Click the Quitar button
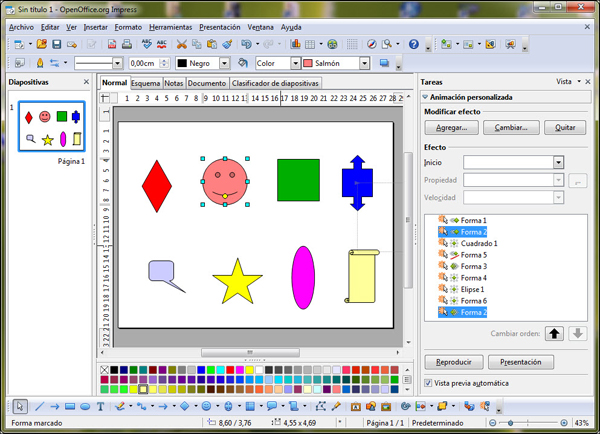This screenshot has width=600, height=434. pyautogui.click(x=565, y=127)
